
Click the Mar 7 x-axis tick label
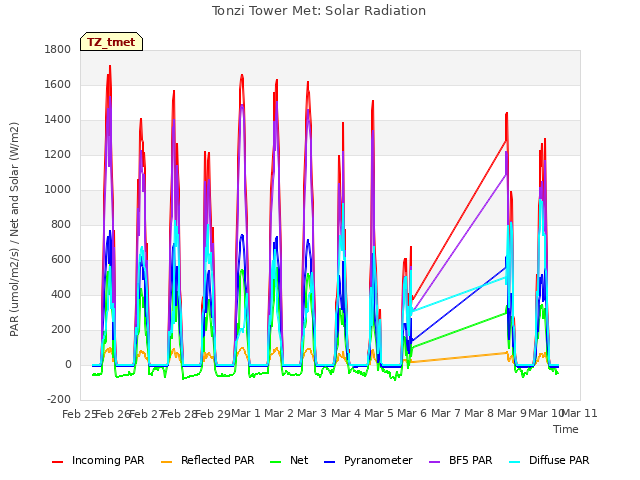point(446,413)
